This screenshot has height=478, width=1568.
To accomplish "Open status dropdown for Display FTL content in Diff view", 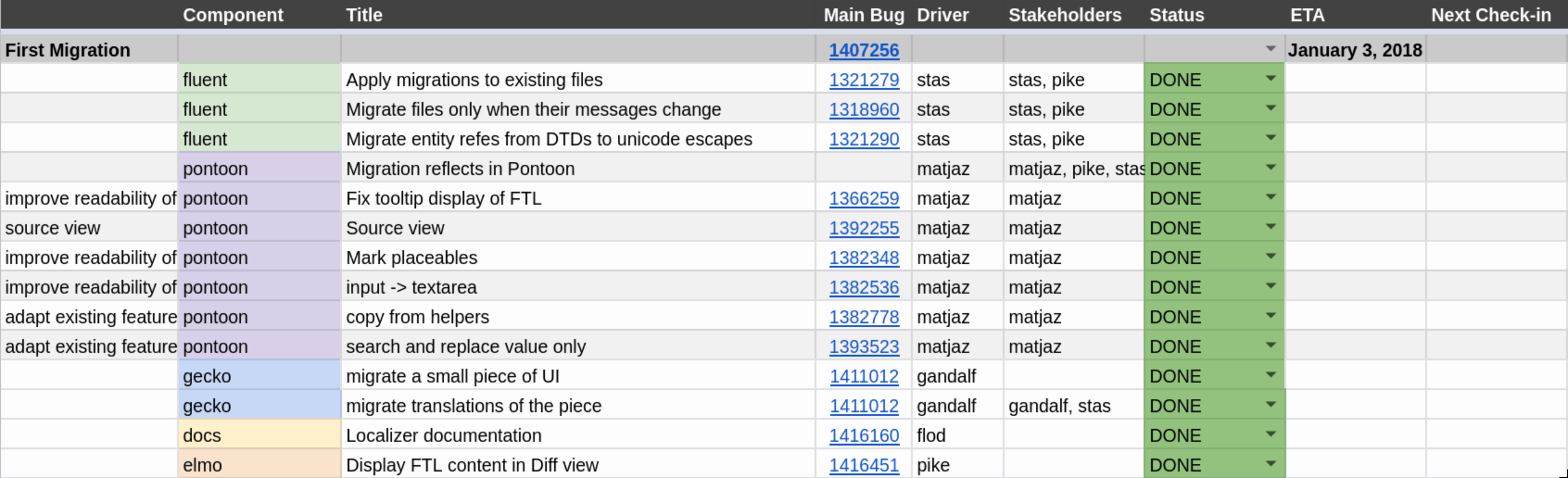I will point(1271,464).
